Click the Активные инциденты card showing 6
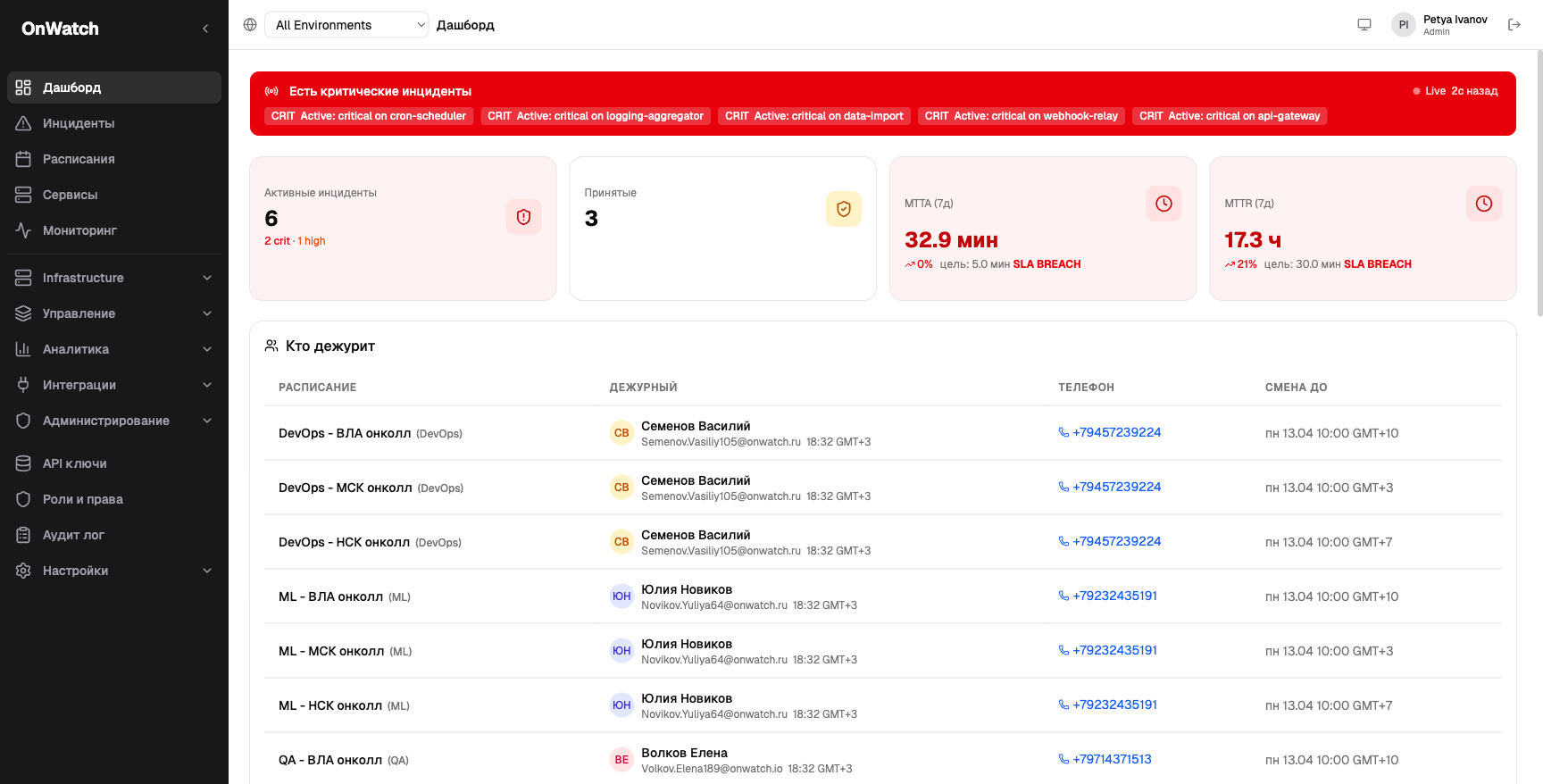The width and height of the screenshot is (1543, 784). coord(403,229)
